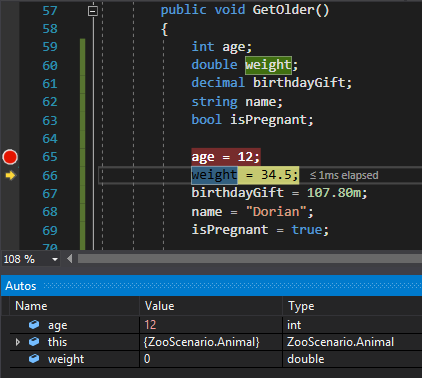Click the 'age' name cell in Autos
This screenshot has width=422, height=378.
pos(57,325)
